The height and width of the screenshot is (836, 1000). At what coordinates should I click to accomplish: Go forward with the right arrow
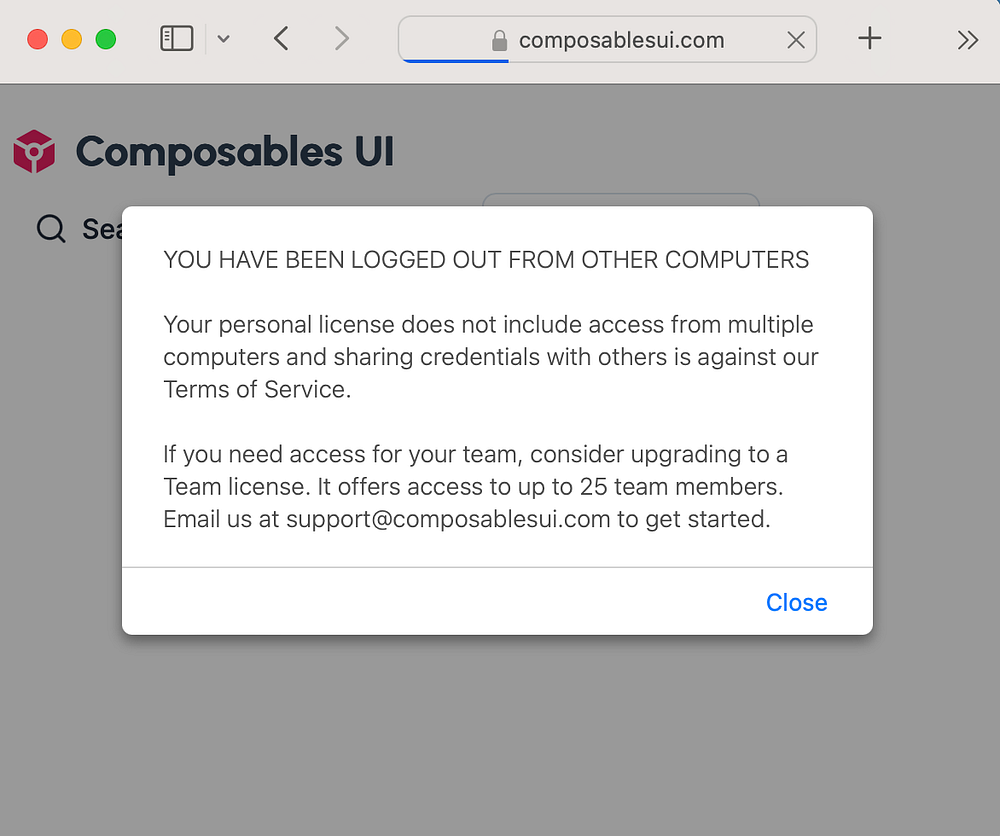point(342,39)
